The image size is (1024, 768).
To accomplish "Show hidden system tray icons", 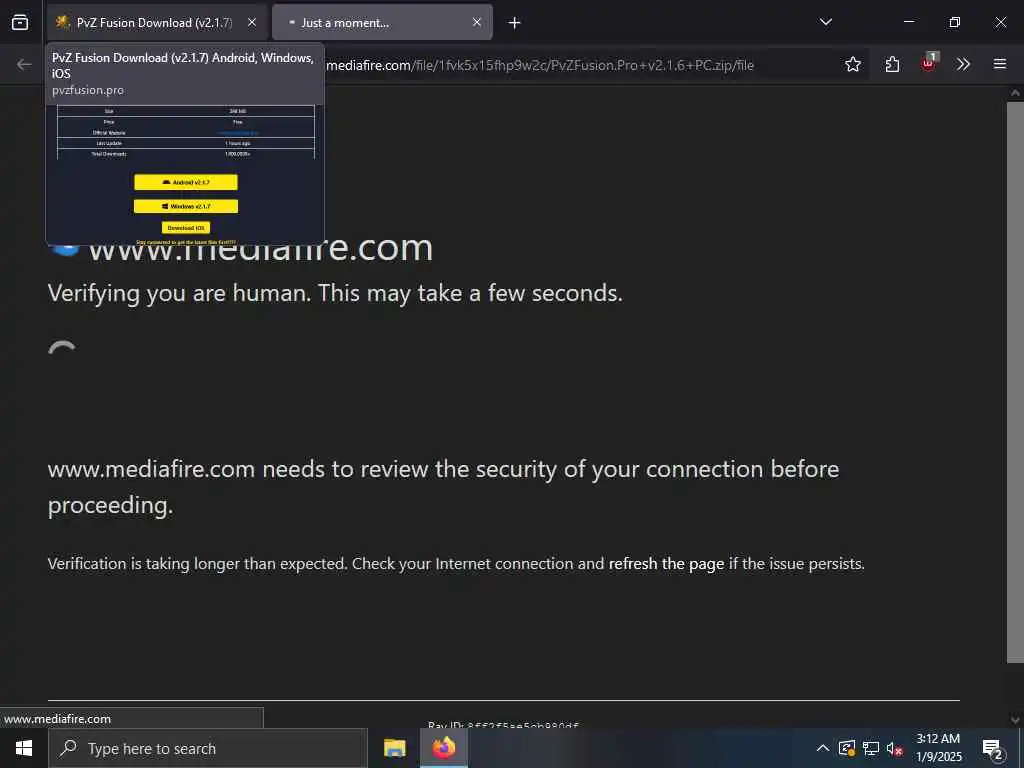I will (822, 748).
